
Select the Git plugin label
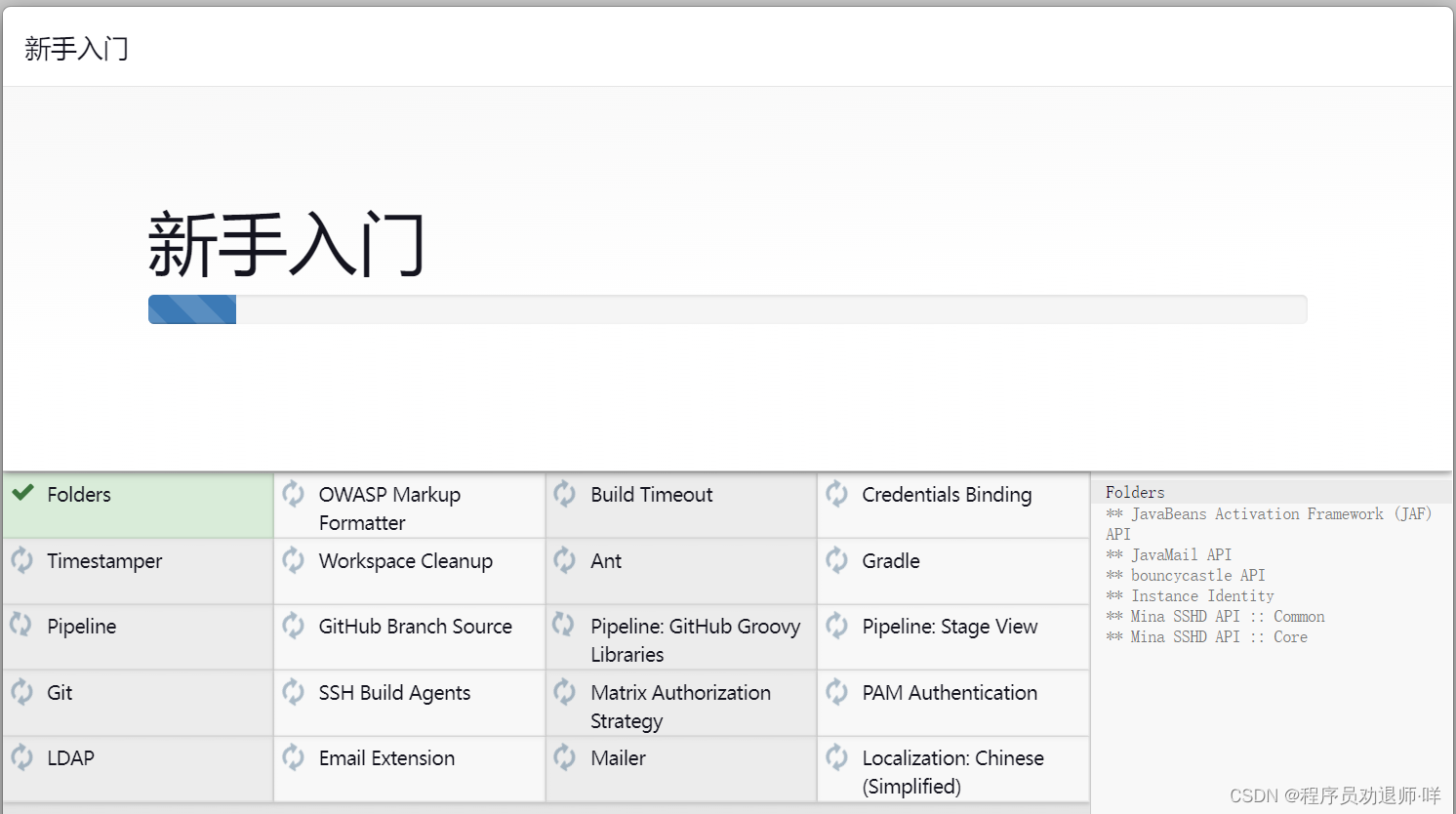coord(60,693)
